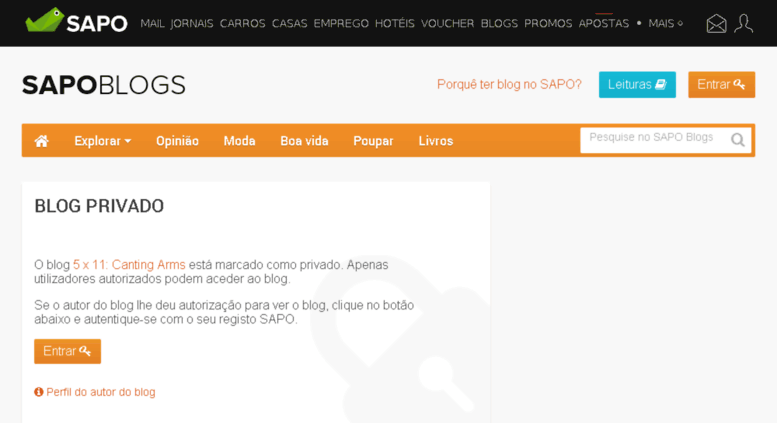
Task: Open the user profile icon in top bar
Action: point(743,23)
